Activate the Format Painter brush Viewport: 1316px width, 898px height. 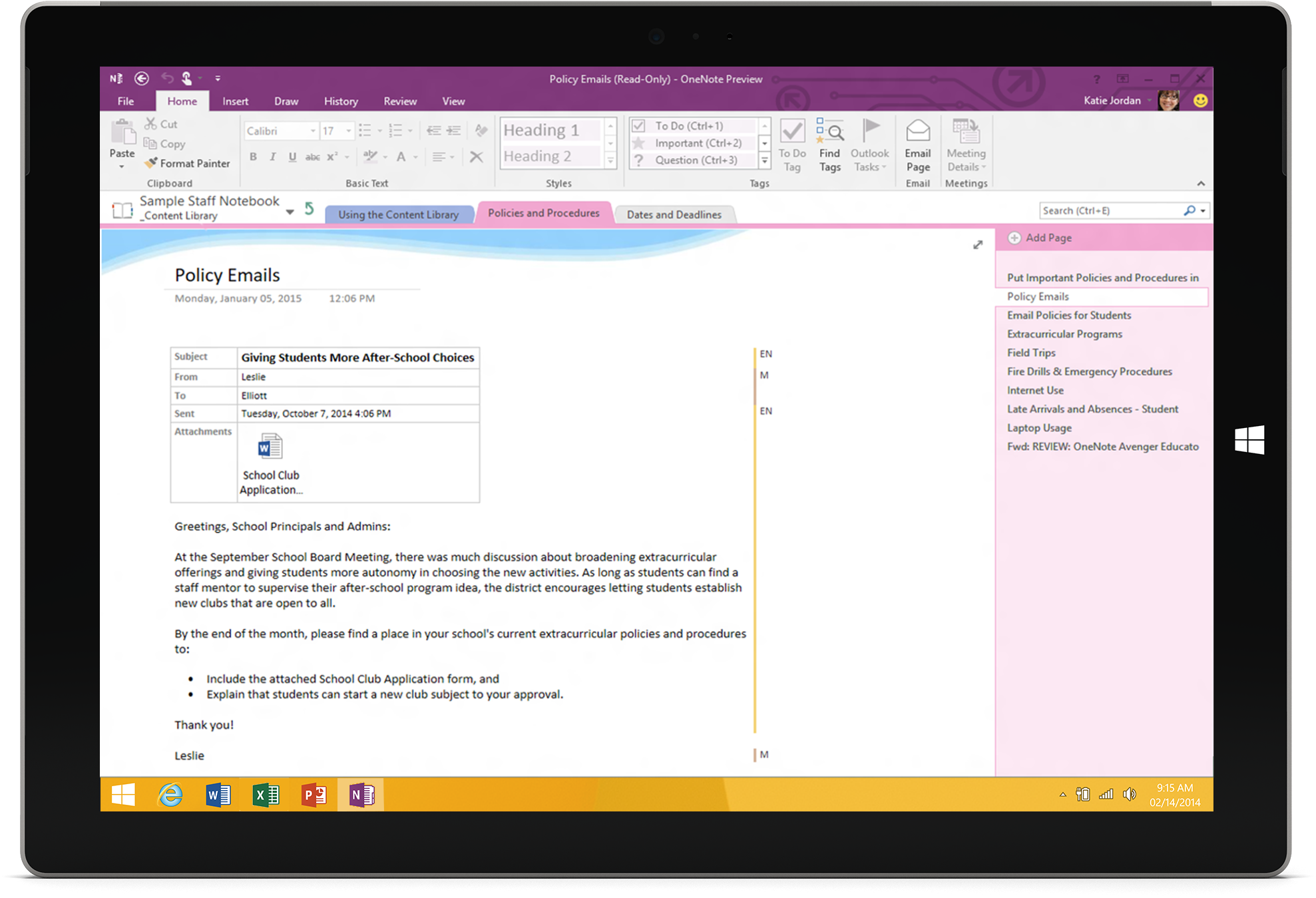click(188, 163)
